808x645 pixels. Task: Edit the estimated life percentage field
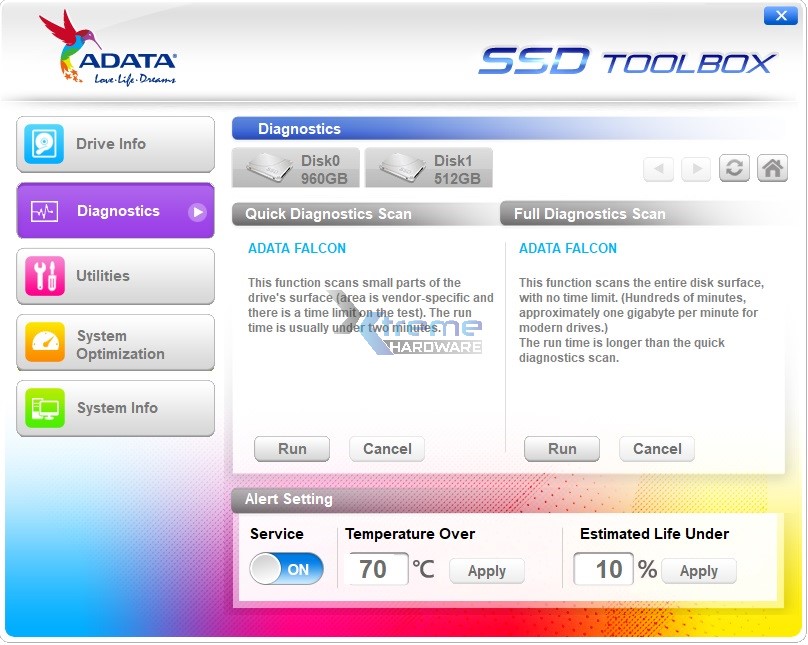point(604,568)
